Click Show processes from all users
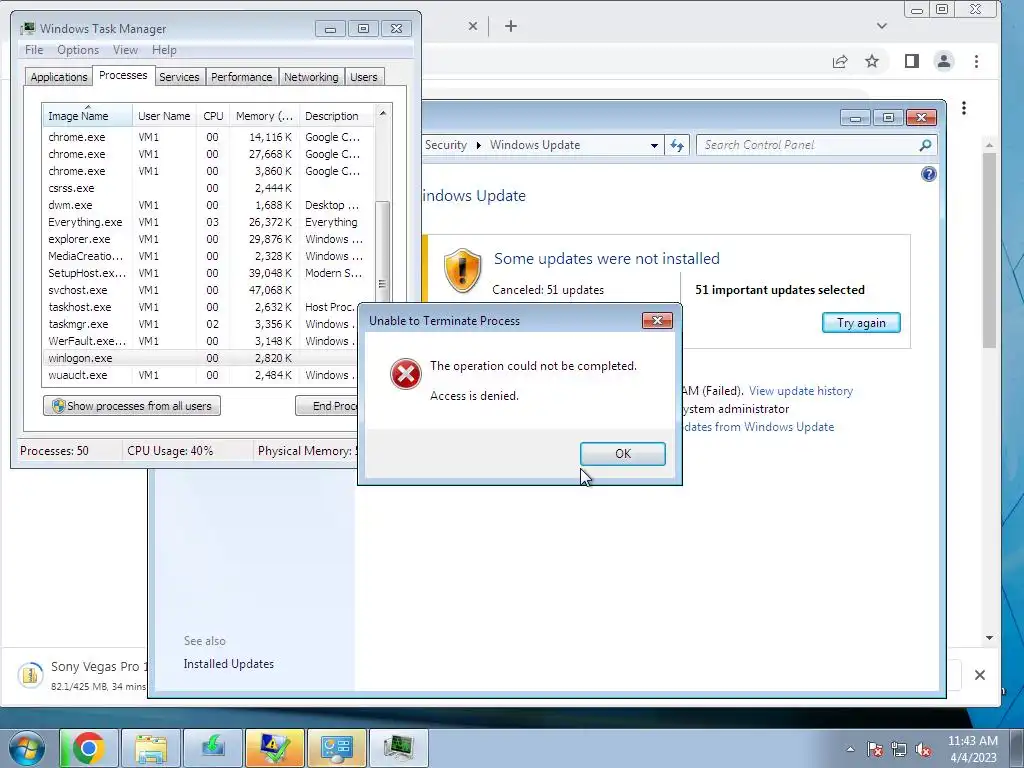 pyautogui.click(x=132, y=406)
